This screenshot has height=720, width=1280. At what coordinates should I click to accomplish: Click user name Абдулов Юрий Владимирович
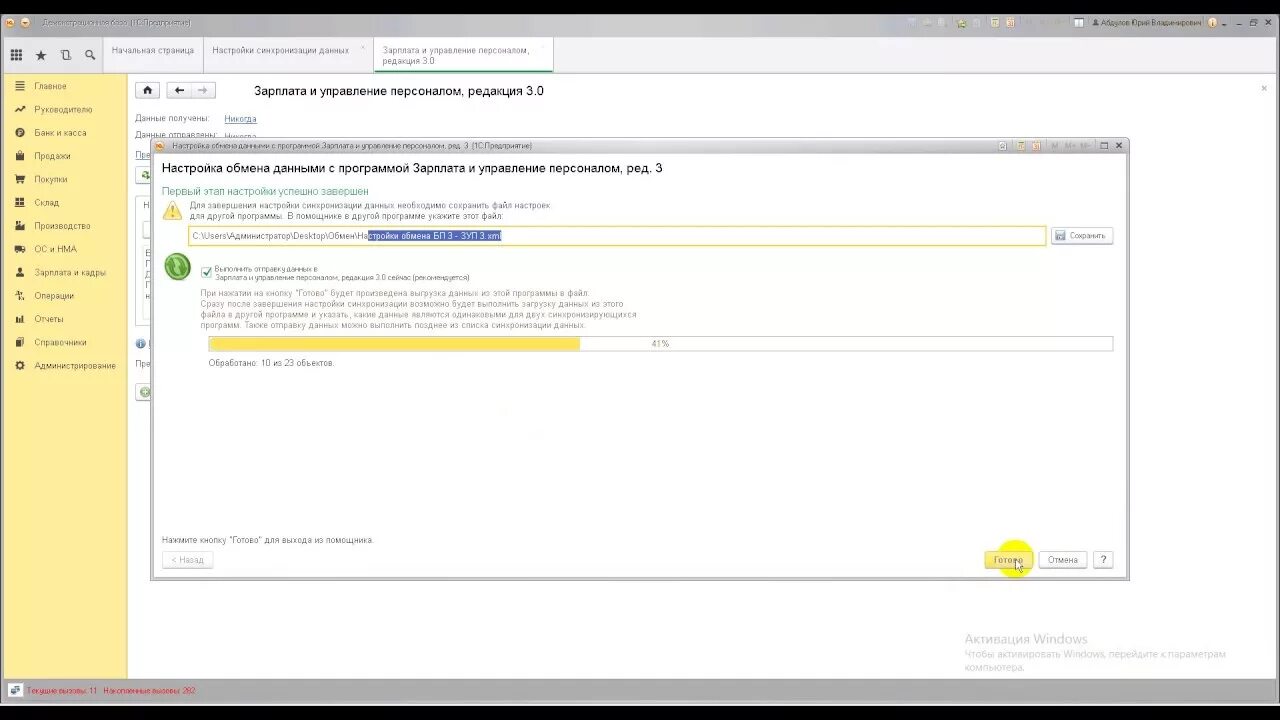click(1147, 22)
